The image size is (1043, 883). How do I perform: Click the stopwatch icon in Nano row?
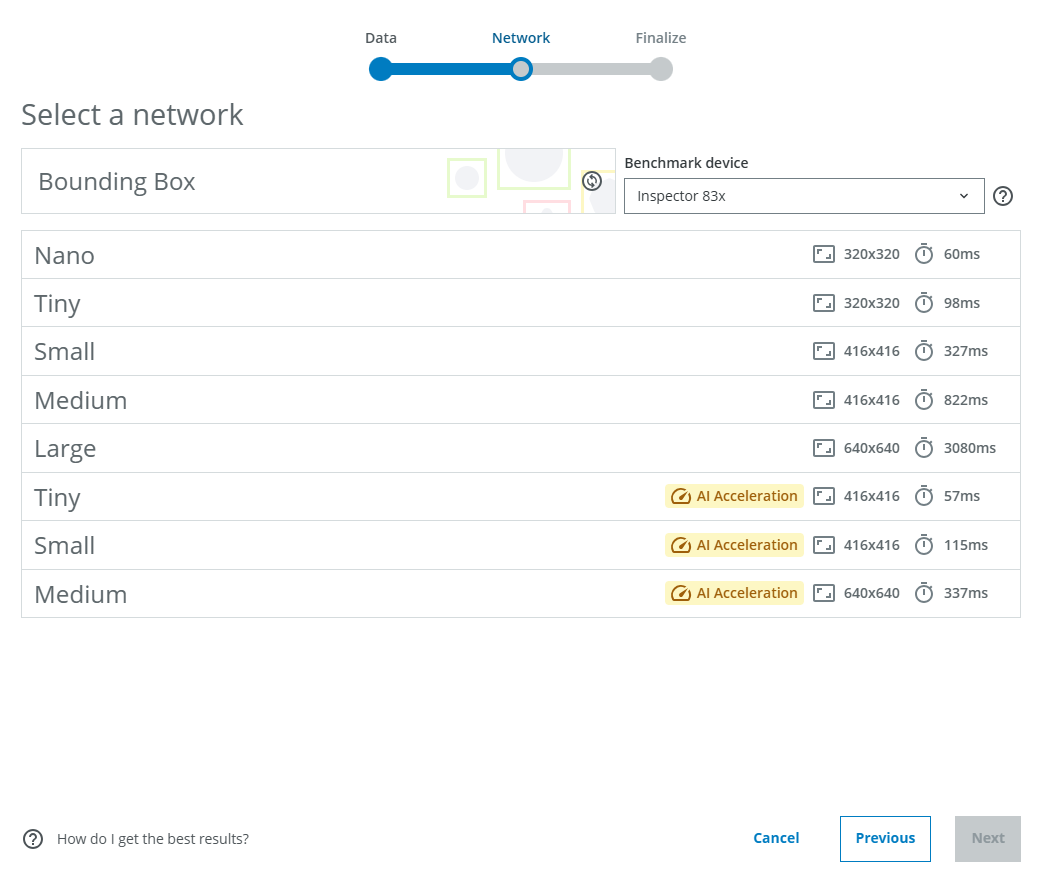coord(924,254)
